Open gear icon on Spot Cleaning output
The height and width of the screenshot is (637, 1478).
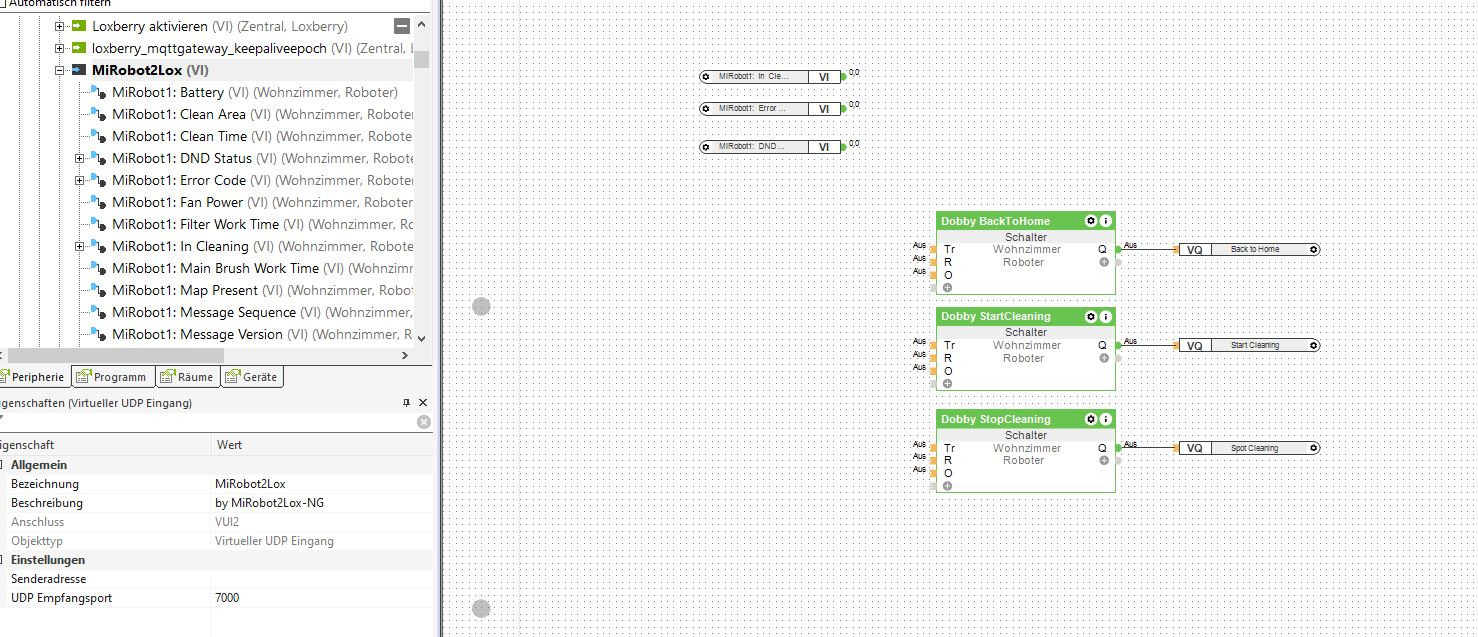click(1313, 448)
